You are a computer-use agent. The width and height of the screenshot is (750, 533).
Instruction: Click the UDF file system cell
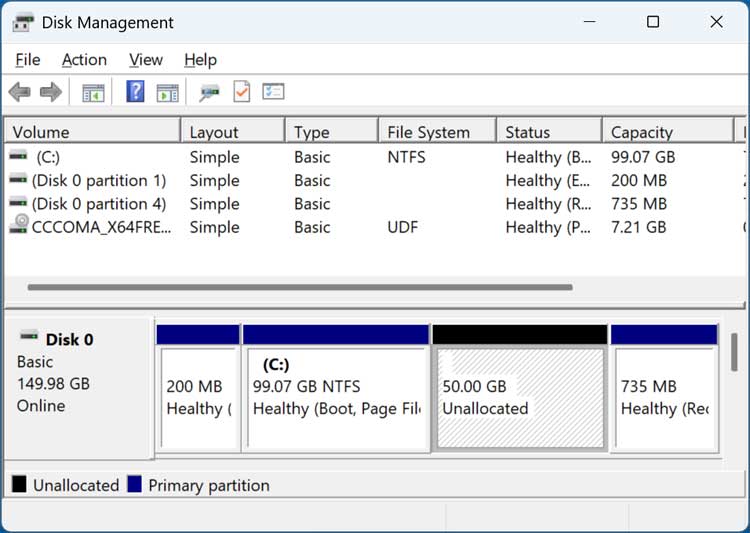coord(403,227)
